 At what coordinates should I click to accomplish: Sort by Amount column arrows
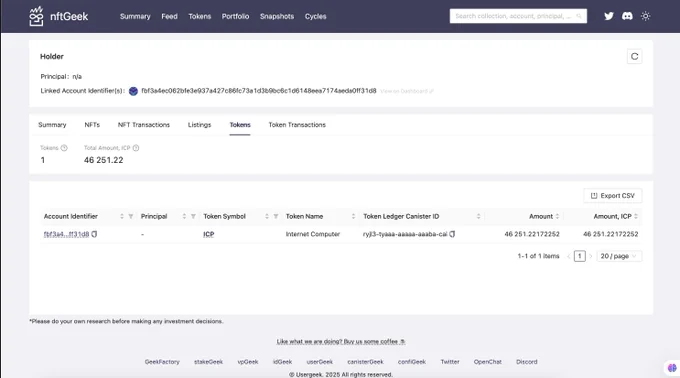coord(557,216)
